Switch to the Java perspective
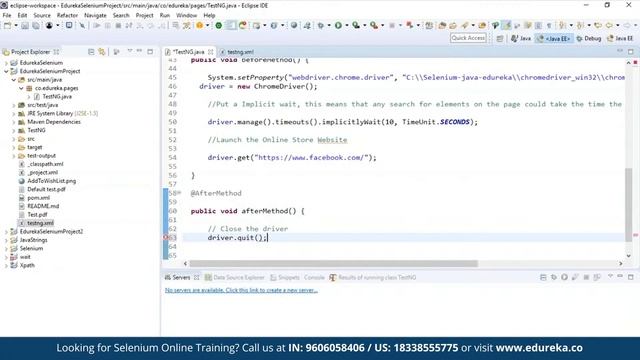Image resolution: width=640 pixels, height=360 pixels. click(521, 38)
